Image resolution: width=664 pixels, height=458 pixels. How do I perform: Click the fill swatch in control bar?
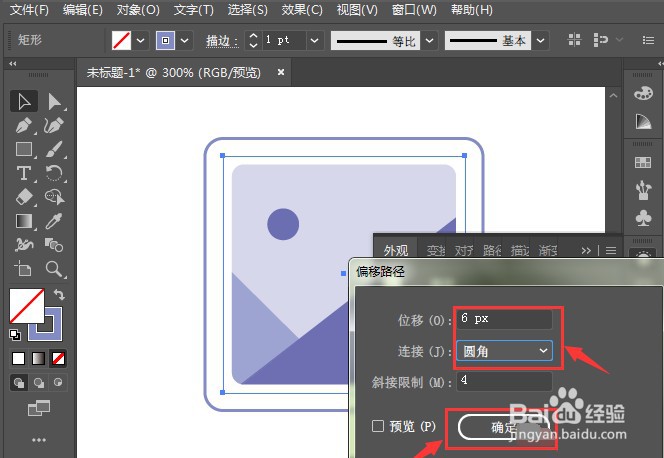[x=121, y=41]
